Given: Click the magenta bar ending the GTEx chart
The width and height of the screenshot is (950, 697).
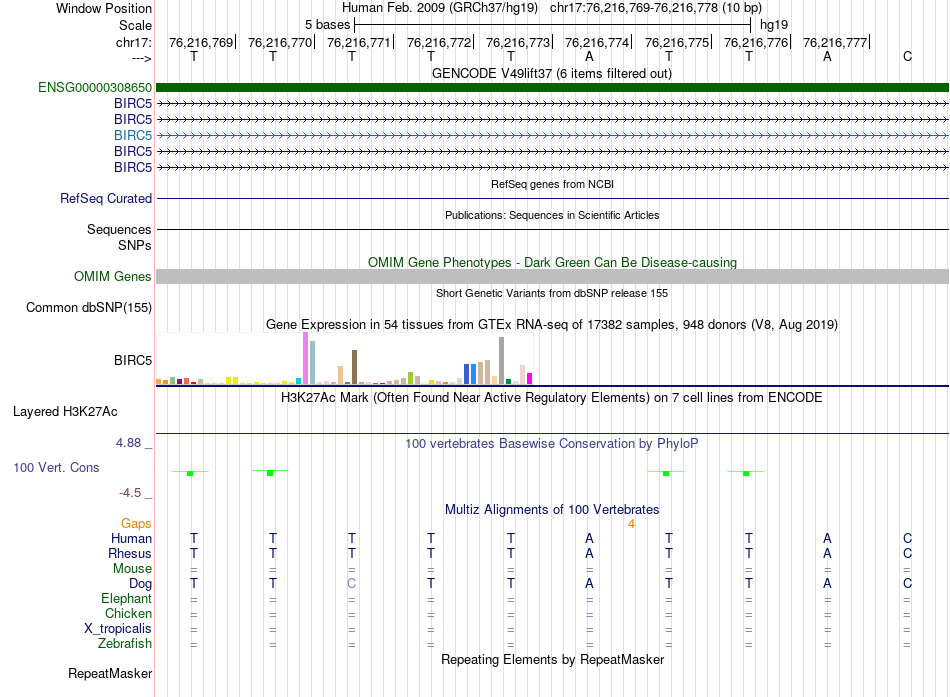Looking at the screenshot, I should coord(529,379).
